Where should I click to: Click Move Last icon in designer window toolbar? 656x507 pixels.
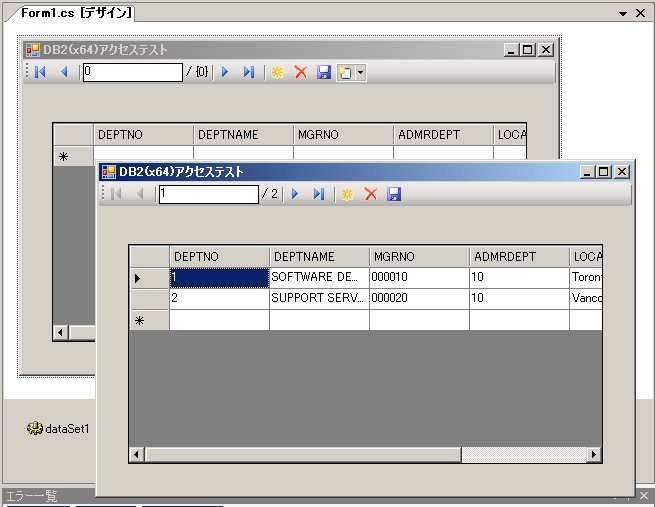[249, 72]
